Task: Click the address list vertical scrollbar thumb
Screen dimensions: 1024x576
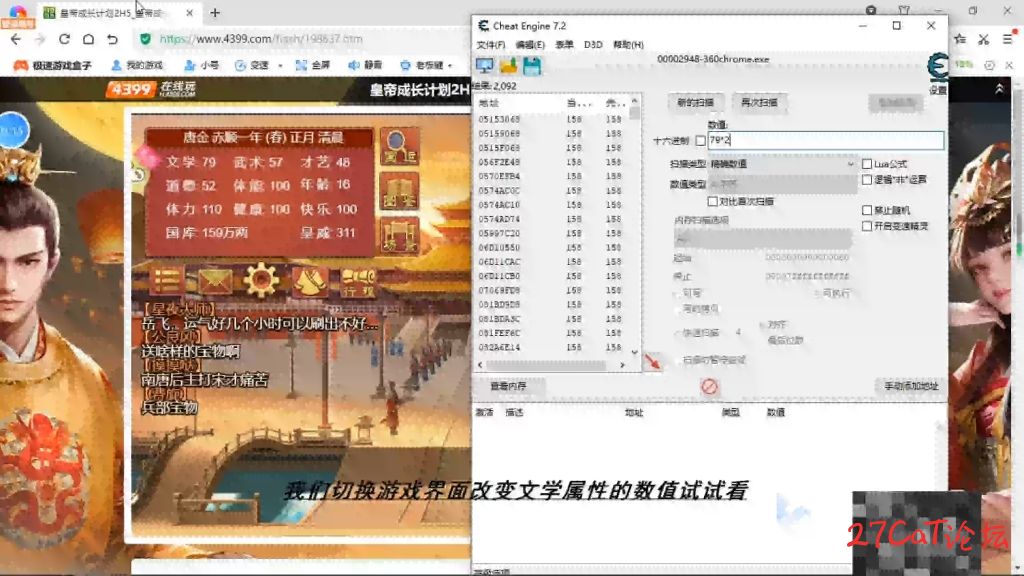Action: coord(634,113)
